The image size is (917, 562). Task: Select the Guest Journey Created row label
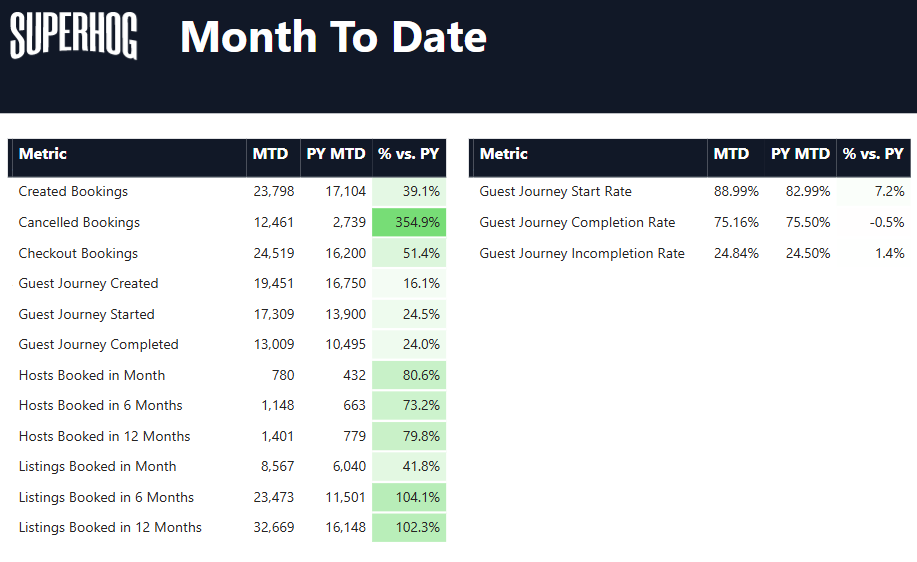(88, 284)
